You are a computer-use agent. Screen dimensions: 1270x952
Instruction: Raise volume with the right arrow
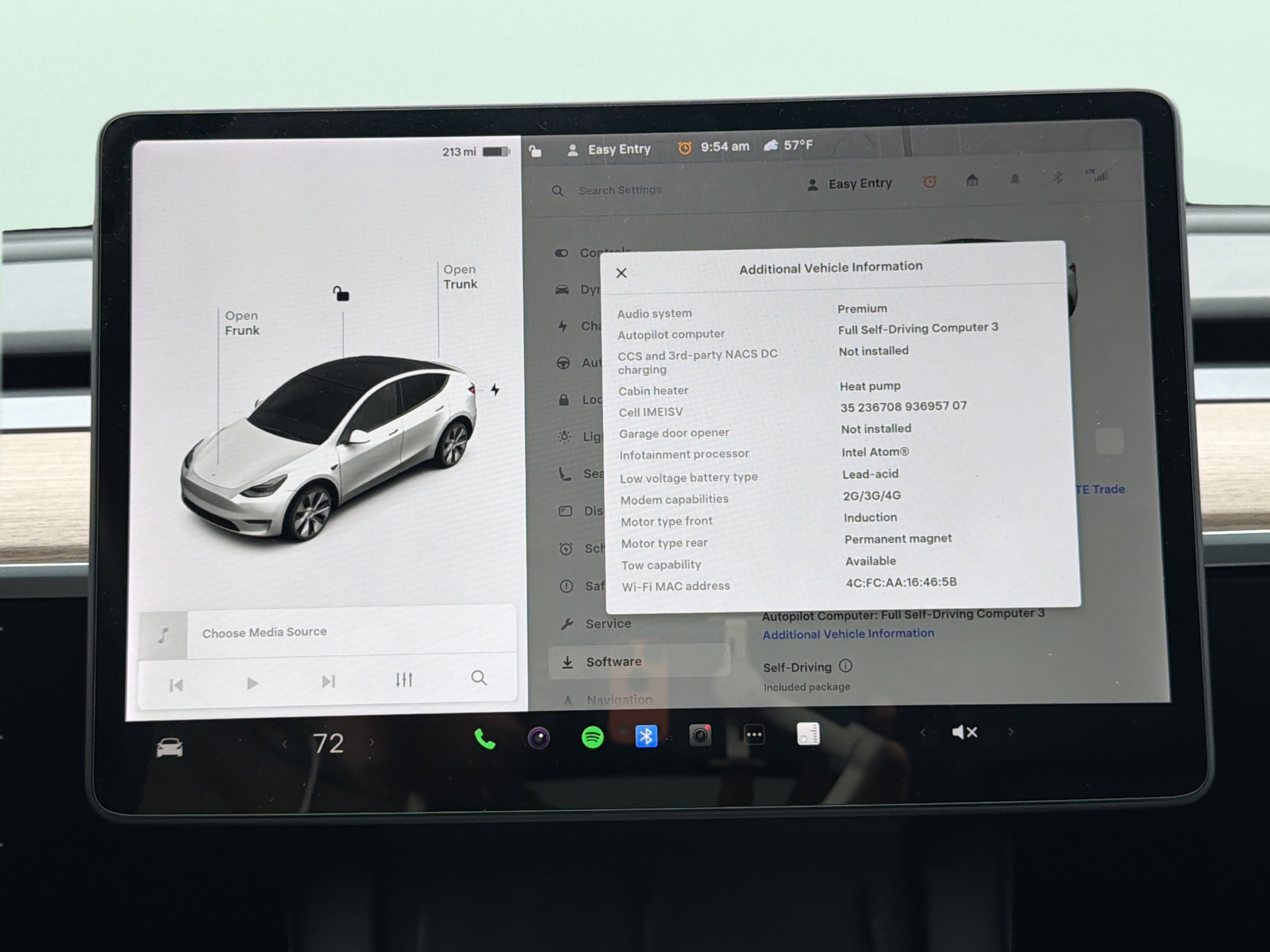click(1010, 731)
